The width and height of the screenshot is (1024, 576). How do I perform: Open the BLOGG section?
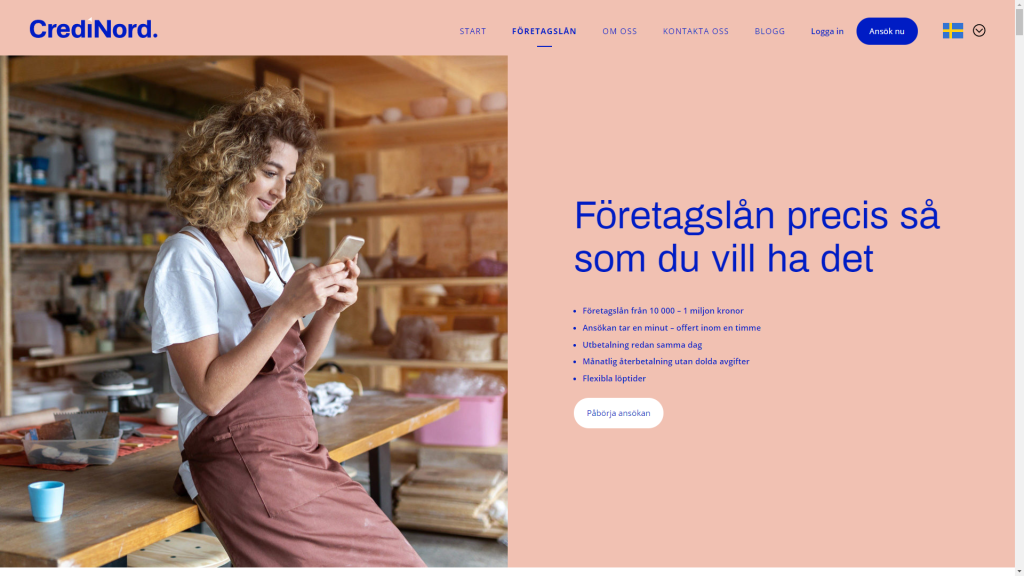(769, 31)
